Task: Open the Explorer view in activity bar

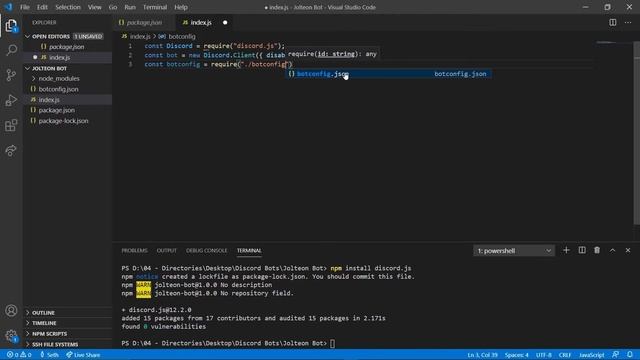Action: (x=11, y=26)
